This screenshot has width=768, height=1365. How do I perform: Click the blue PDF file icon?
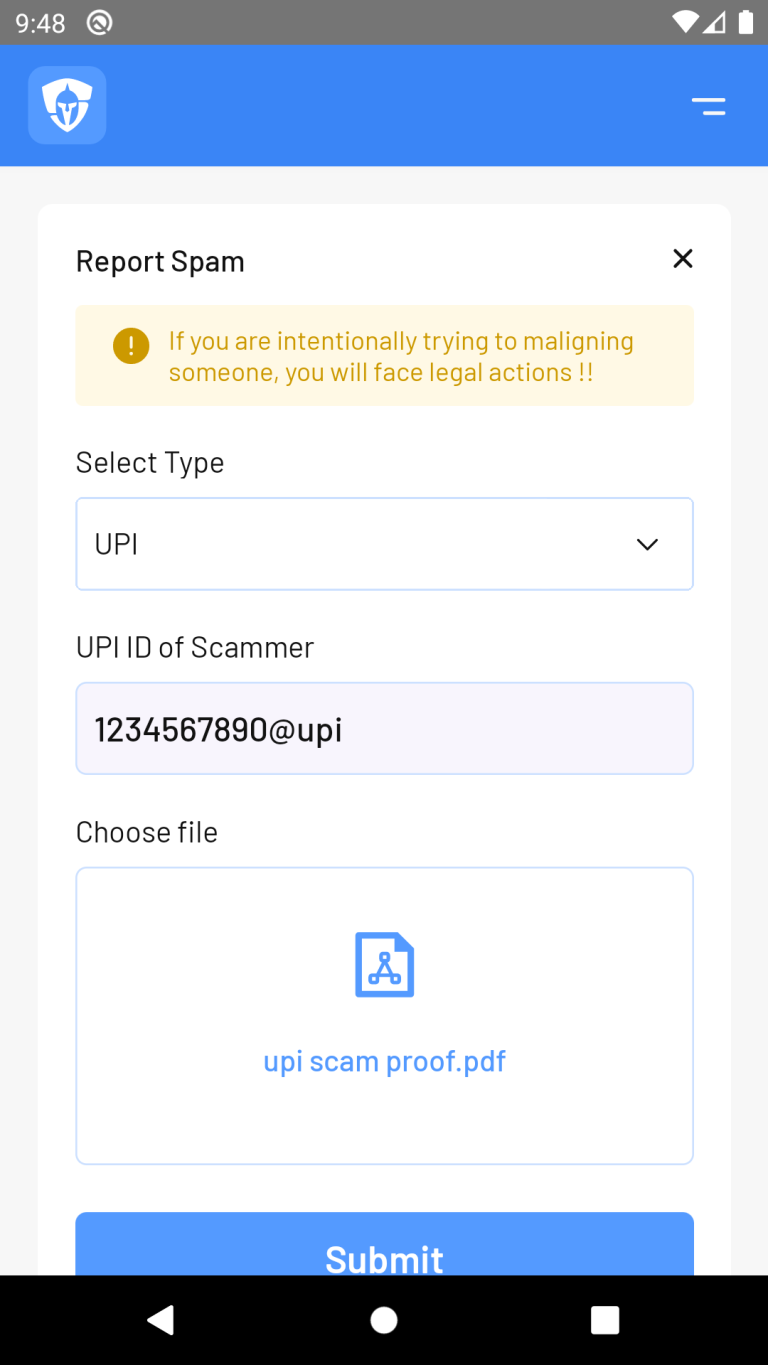click(x=385, y=965)
